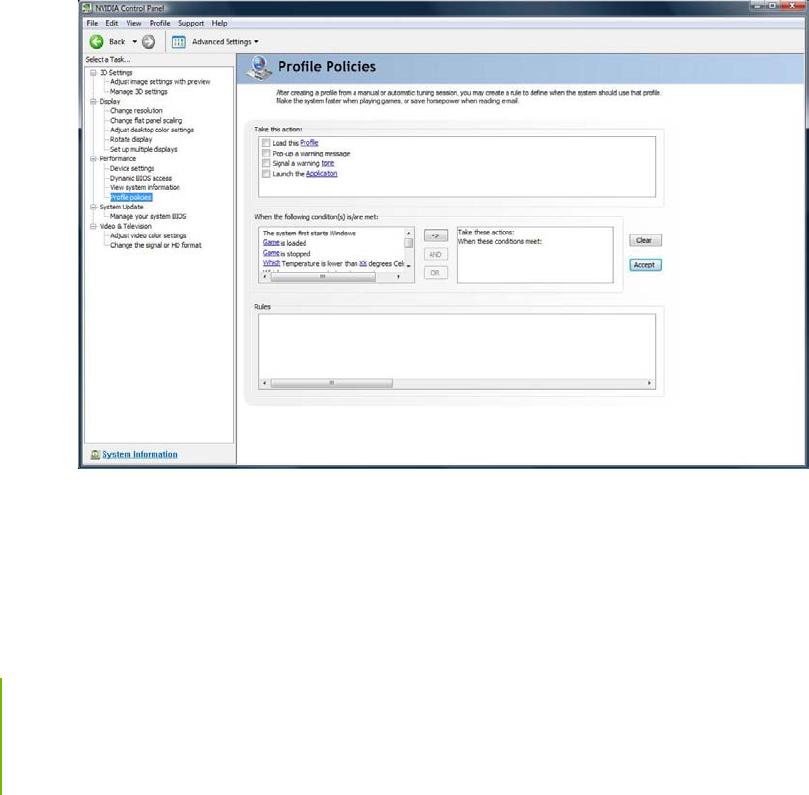Image resolution: width=809 pixels, height=795 pixels.
Task: Click conditions list scroll down arrow
Action: coord(409,266)
